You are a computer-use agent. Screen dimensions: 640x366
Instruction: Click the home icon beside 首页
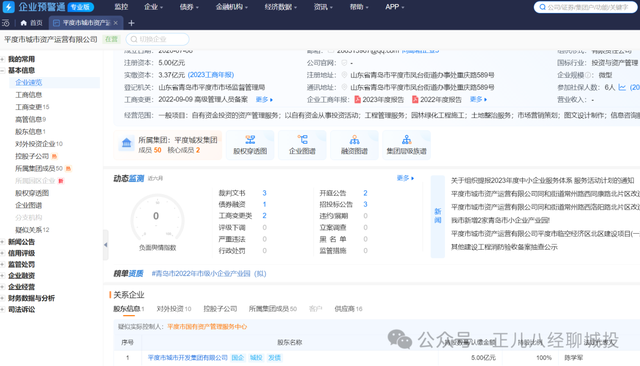point(24,23)
